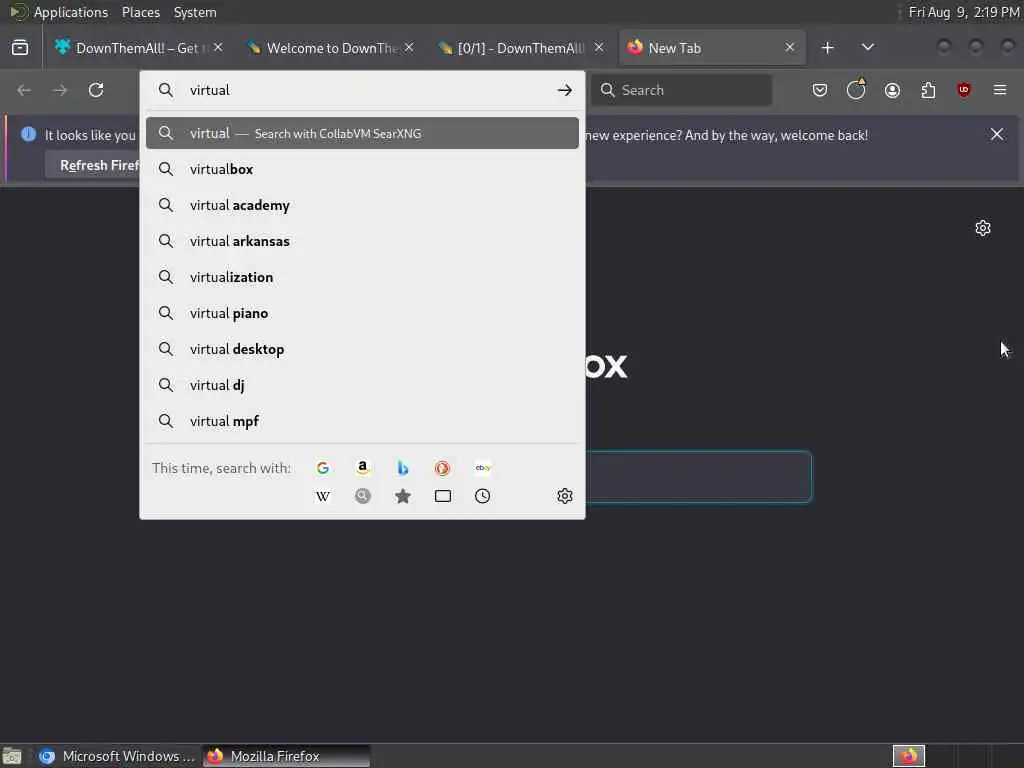
Task: Search with DuckDuckGo one-off engine
Action: 442,468
